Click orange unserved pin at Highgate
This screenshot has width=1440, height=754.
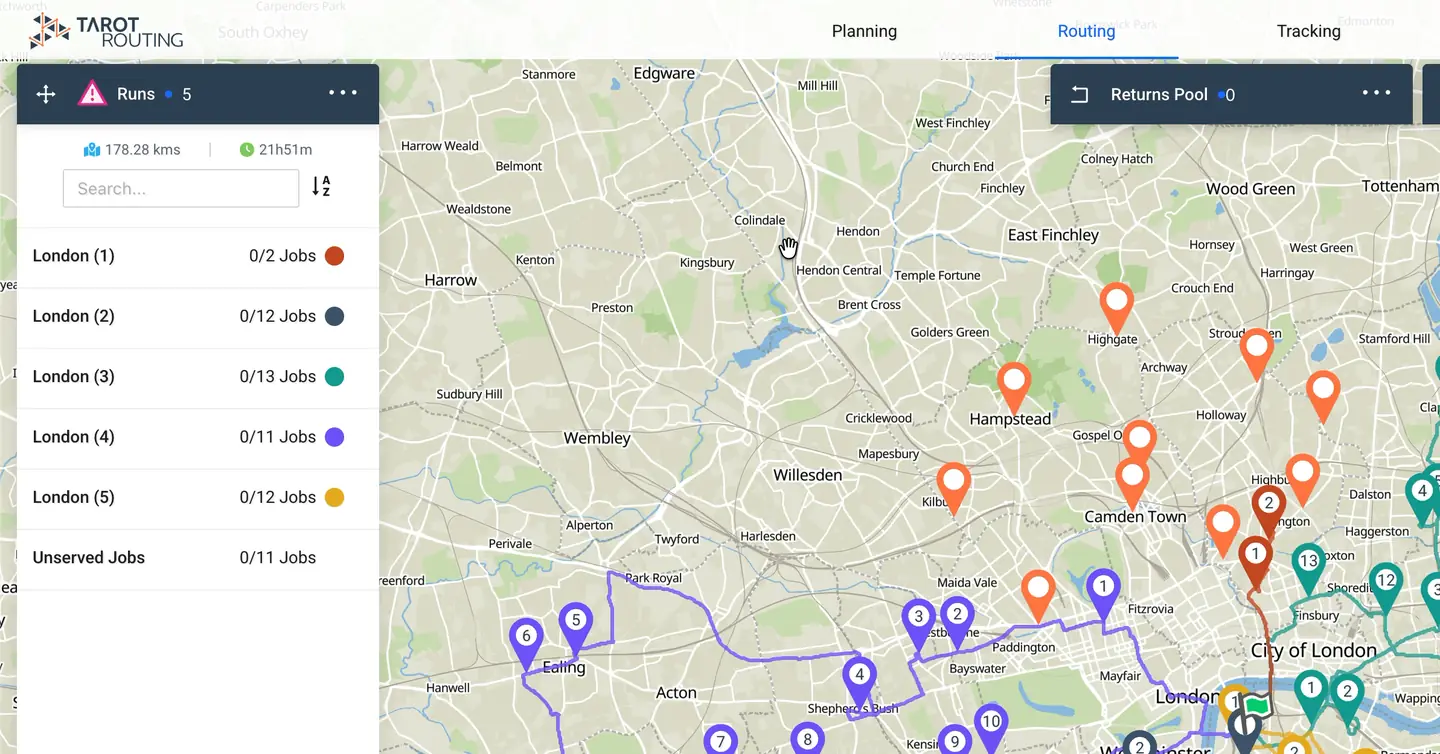tap(1116, 307)
